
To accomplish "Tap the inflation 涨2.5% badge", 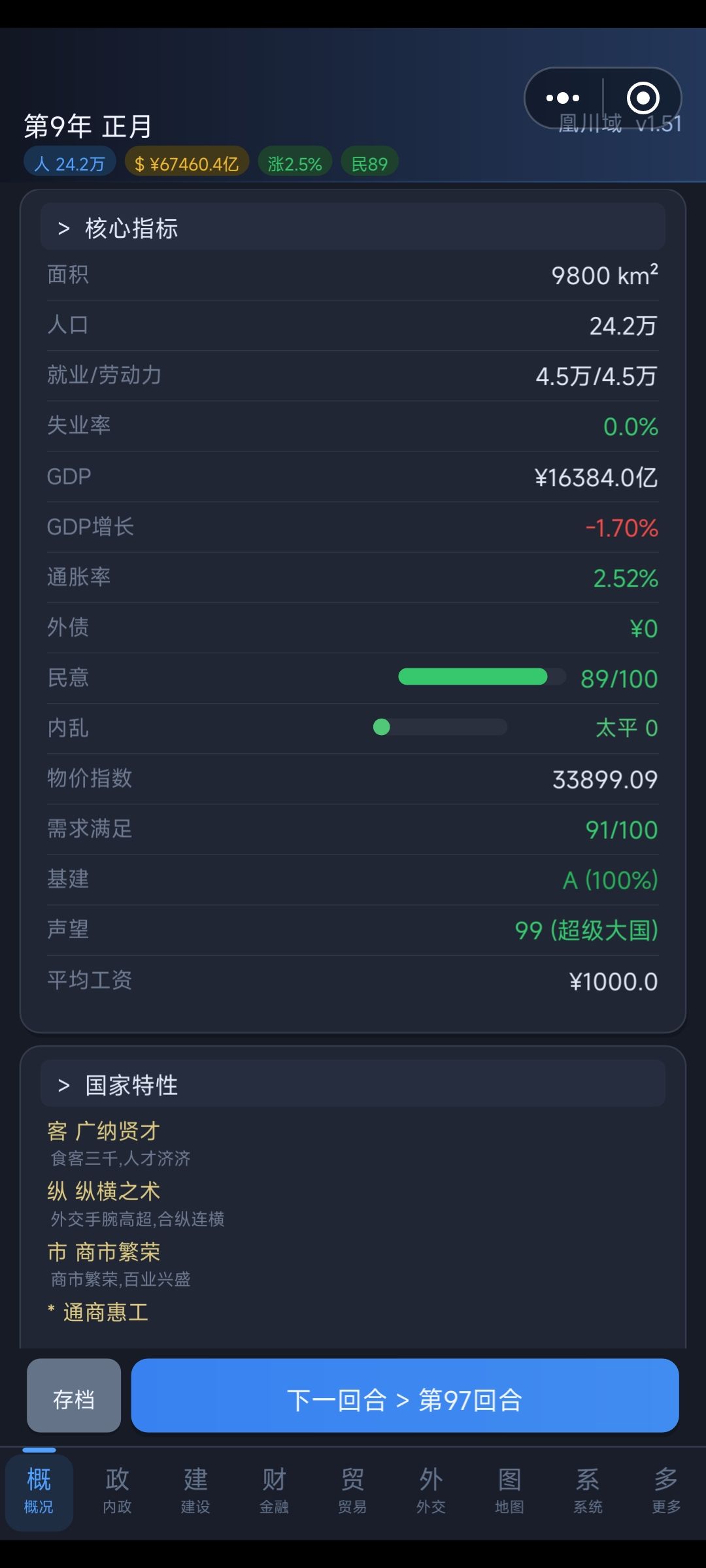I will click(295, 163).
